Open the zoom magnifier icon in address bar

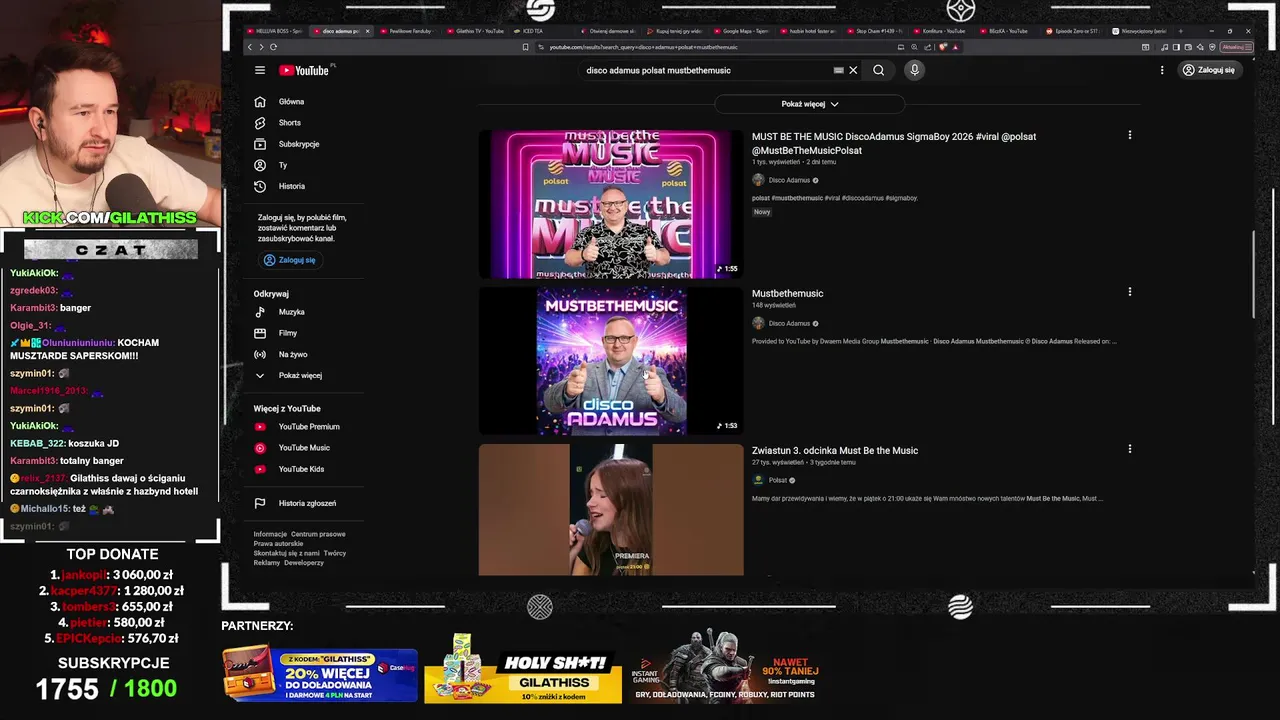point(914,47)
